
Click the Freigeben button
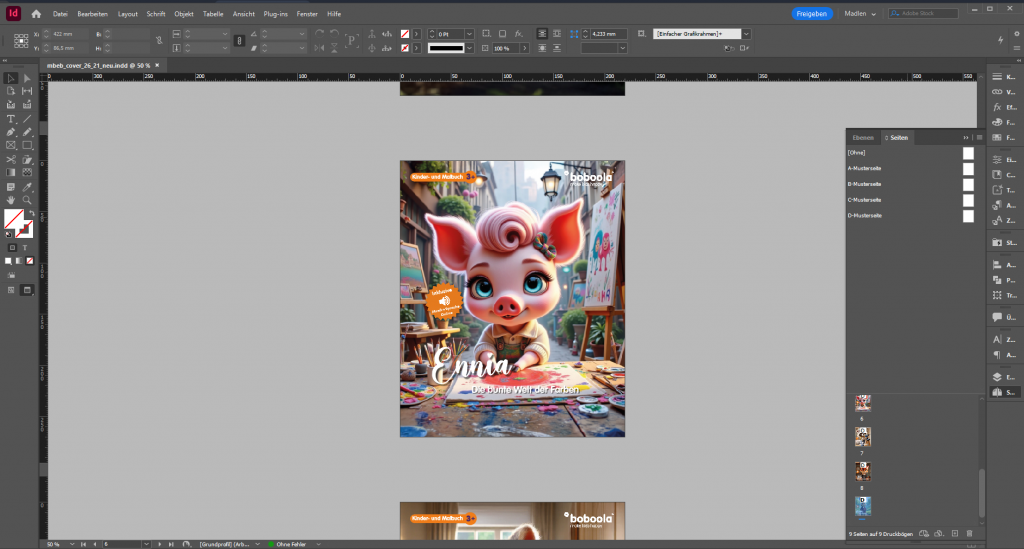[x=811, y=14]
